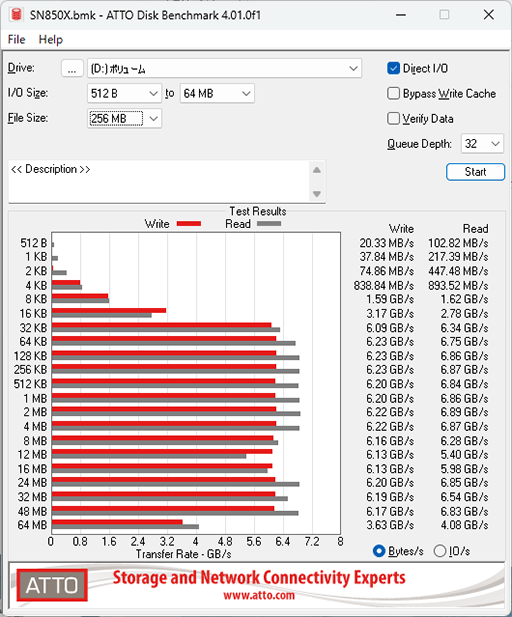Open the I/O Size start dropdown (512 B)

[x=124, y=94]
